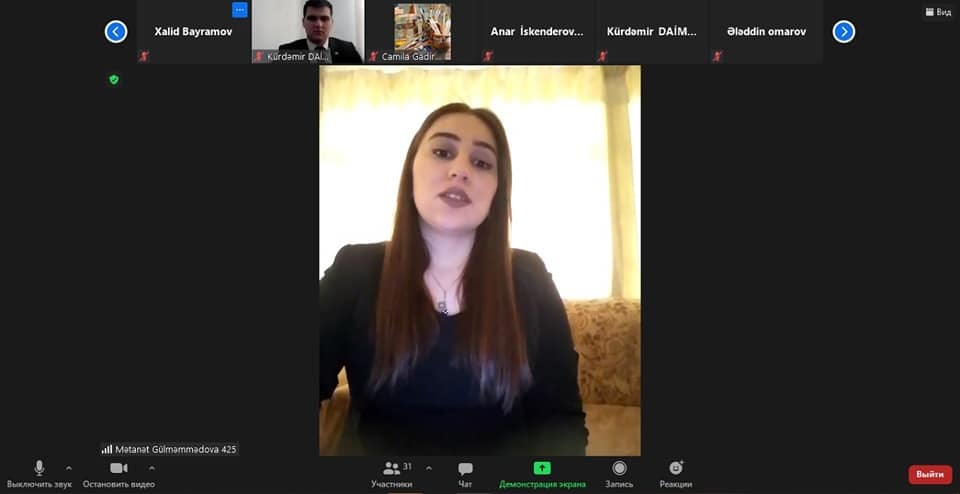Viewport: 960px width, 494px height.
Task: Change layout using Вид view button
Action: tap(937, 12)
